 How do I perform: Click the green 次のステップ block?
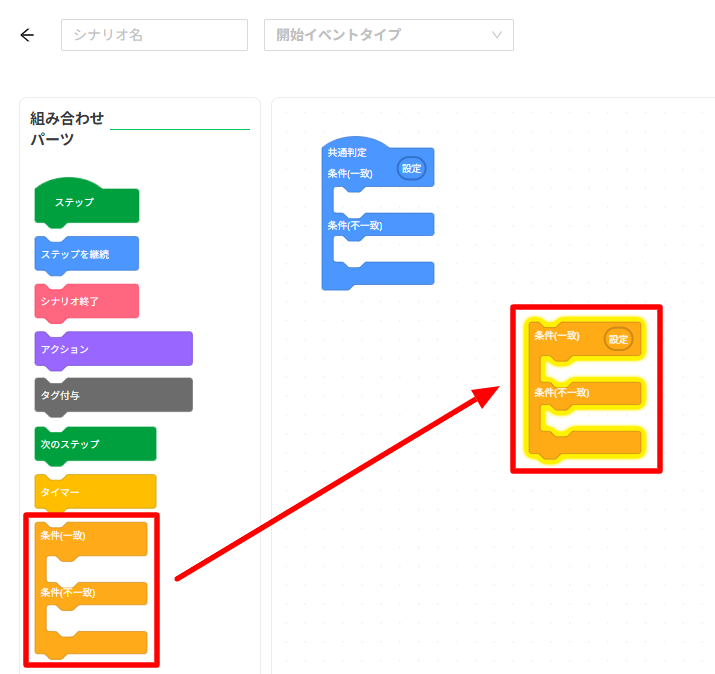(x=94, y=444)
